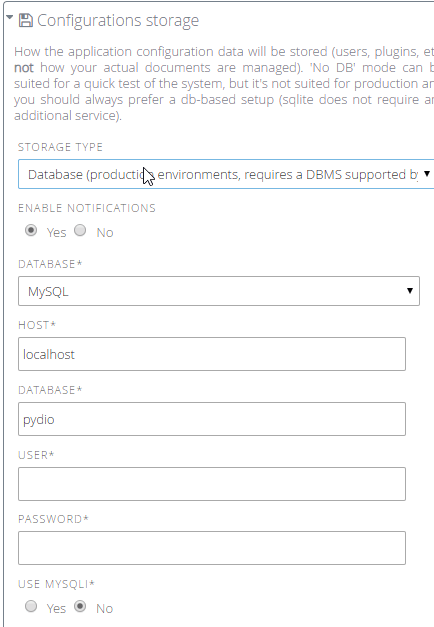This screenshot has height=627, width=434.
Task: Open the MySQL database type dropdown
Action: 219,291
